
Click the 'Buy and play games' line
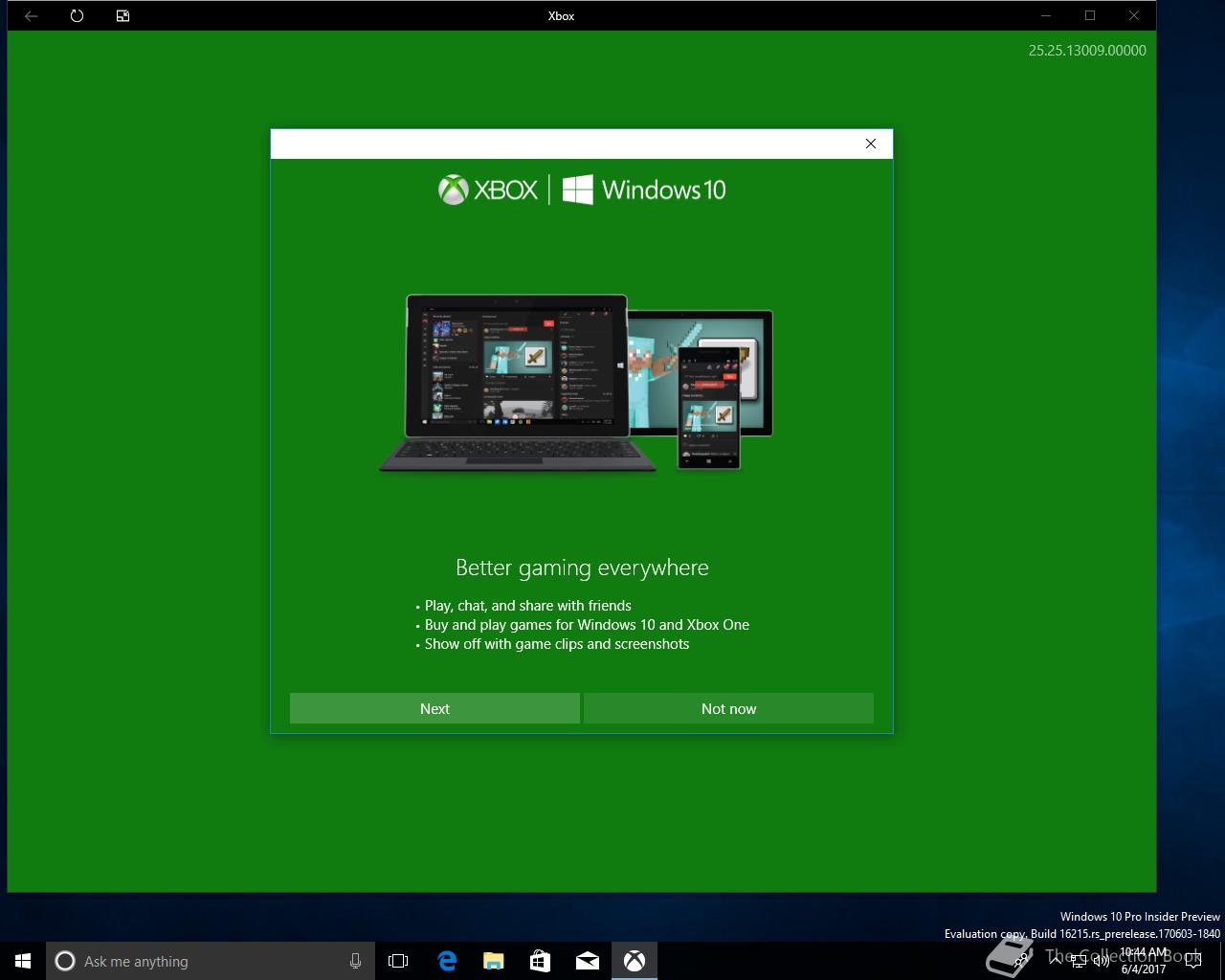(587, 625)
